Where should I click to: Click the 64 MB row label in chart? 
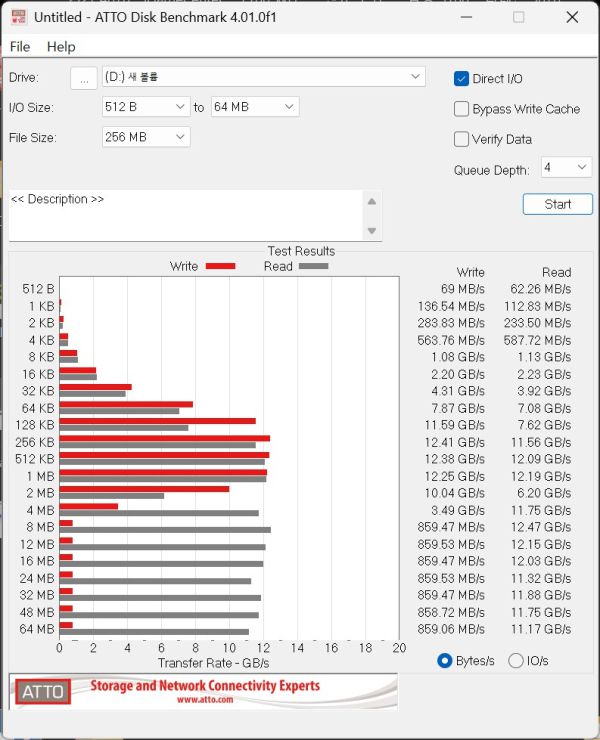[x=37, y=629]
